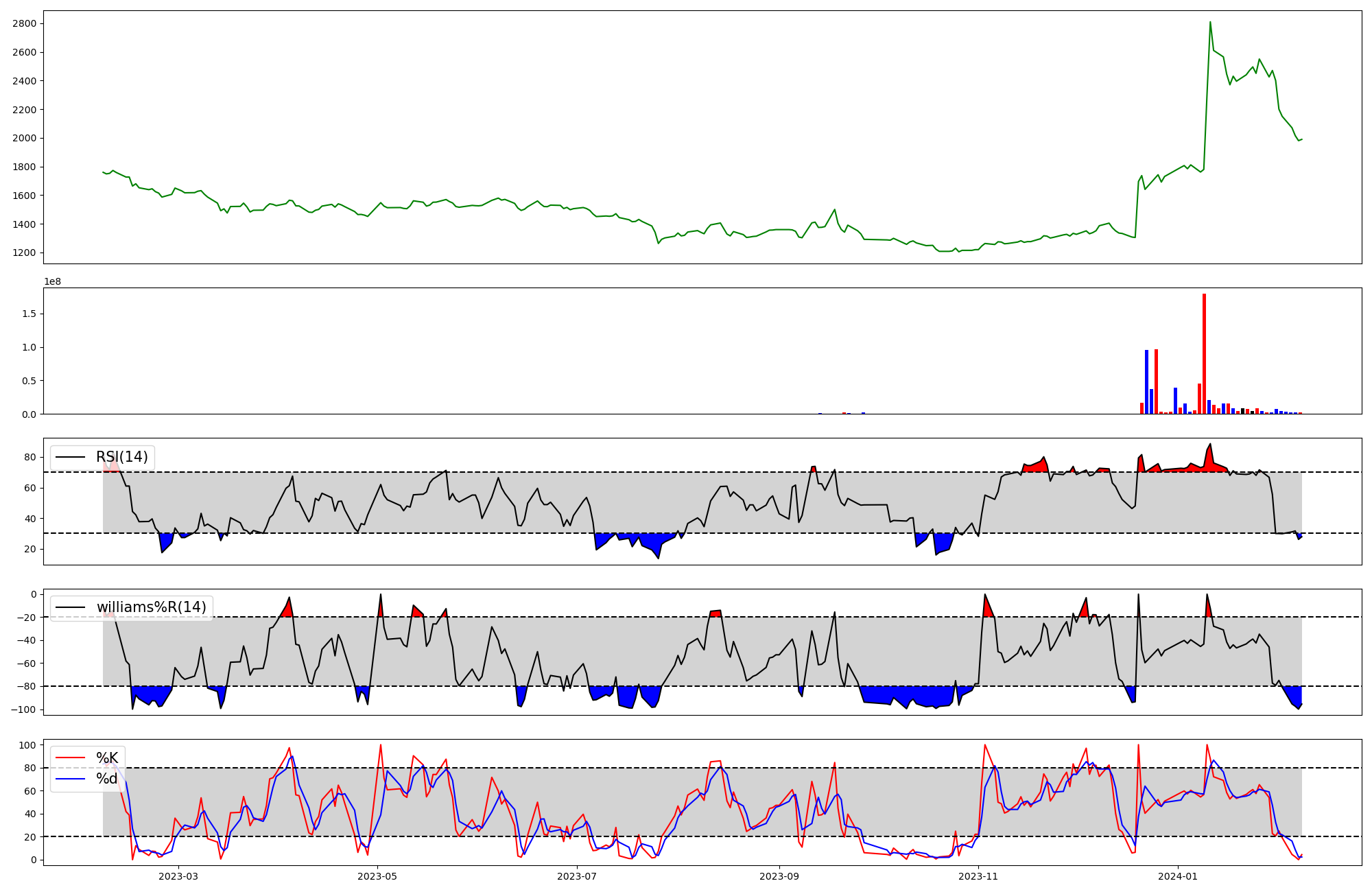Screen dimensions: 1372x892
Task: Click the blue %d legend line swatch
Action: point(70,779)
